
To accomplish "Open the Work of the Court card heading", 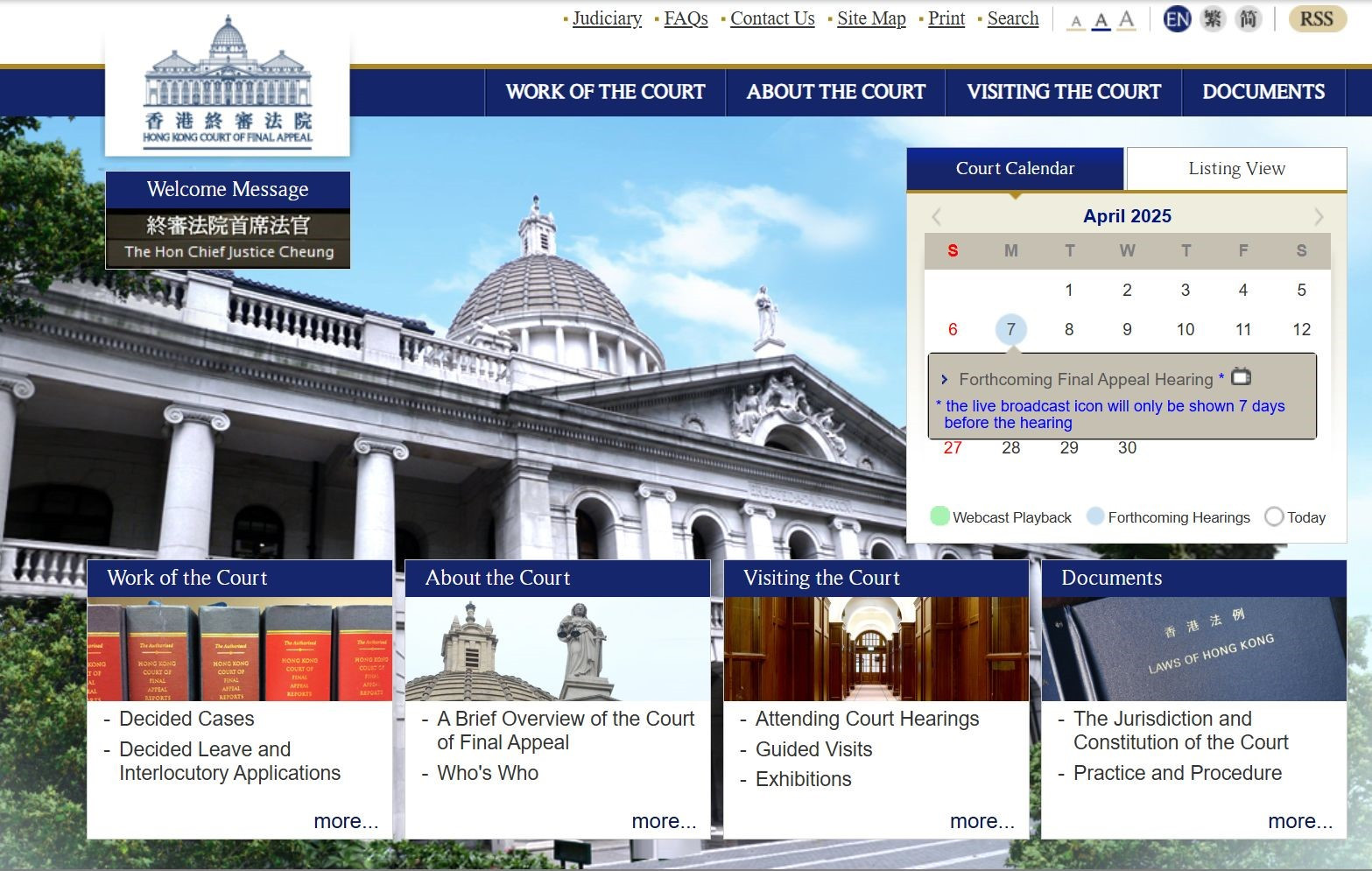I will tap(240, 578).
